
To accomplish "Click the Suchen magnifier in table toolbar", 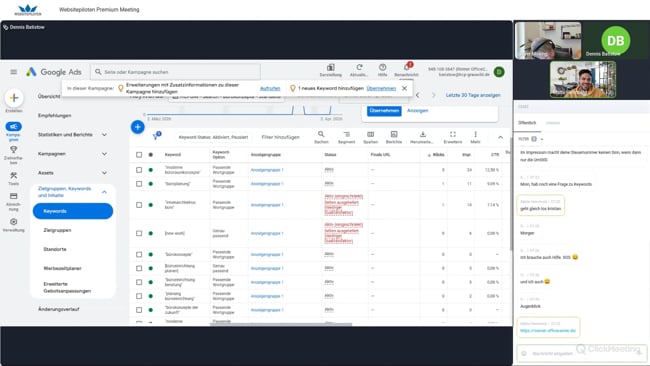I will pos(321,134).
